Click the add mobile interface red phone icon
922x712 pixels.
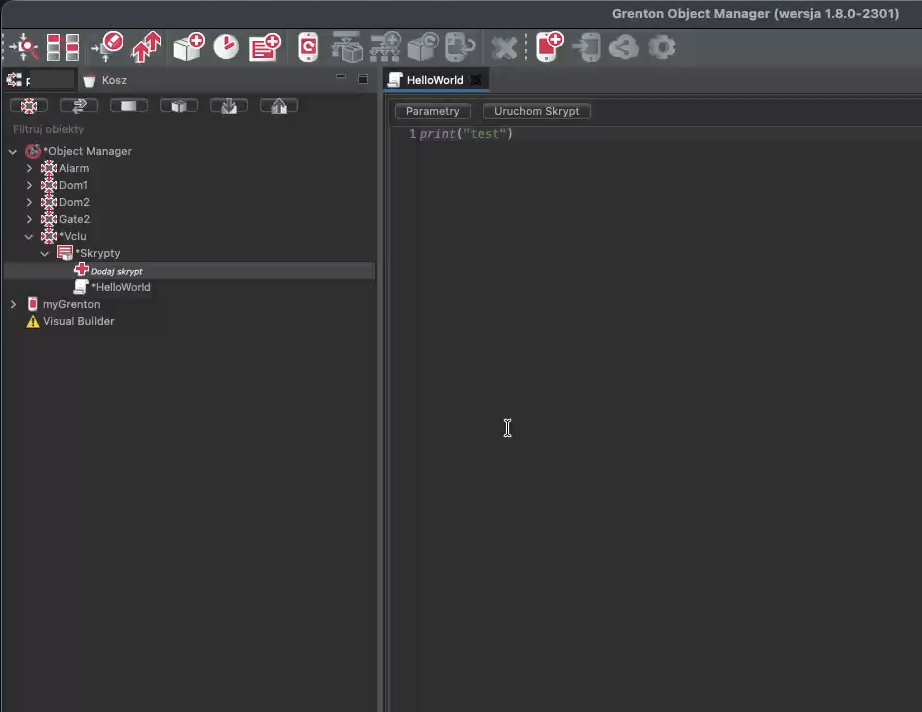click(x=549, y=47)
